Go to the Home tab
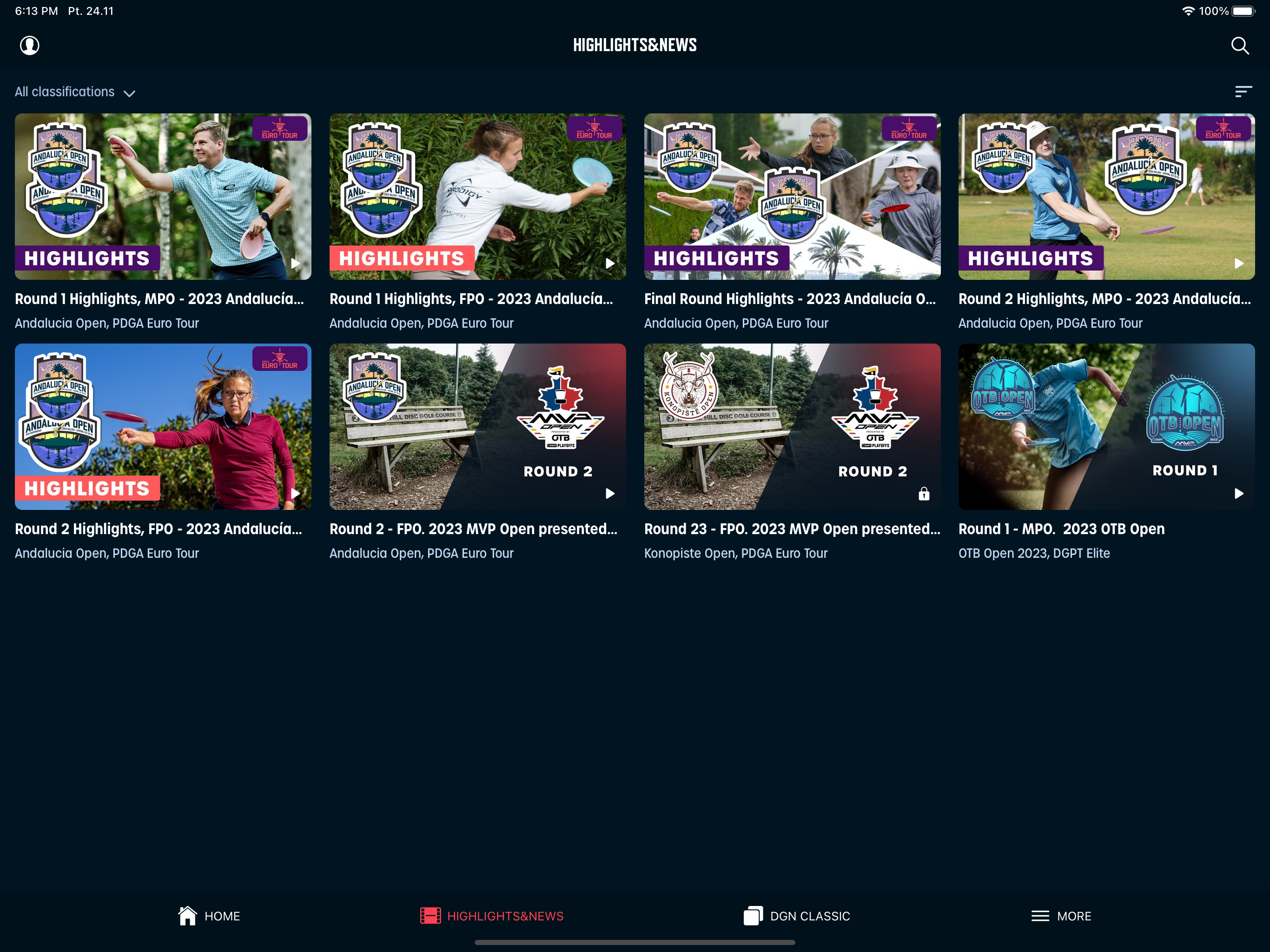The height and width of the screenshot is (952, 1270). pos(208,916)
